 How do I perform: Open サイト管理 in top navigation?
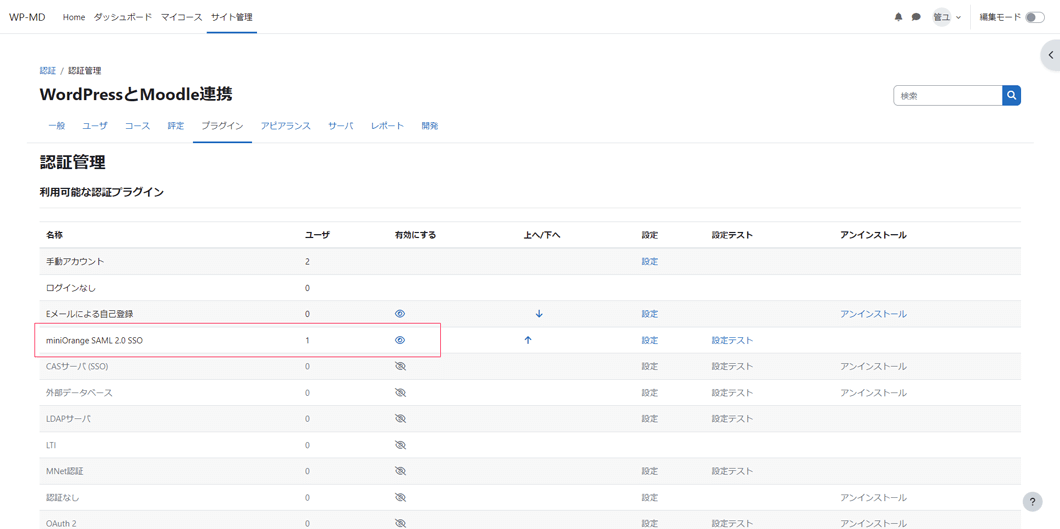[x=232, y=18]
